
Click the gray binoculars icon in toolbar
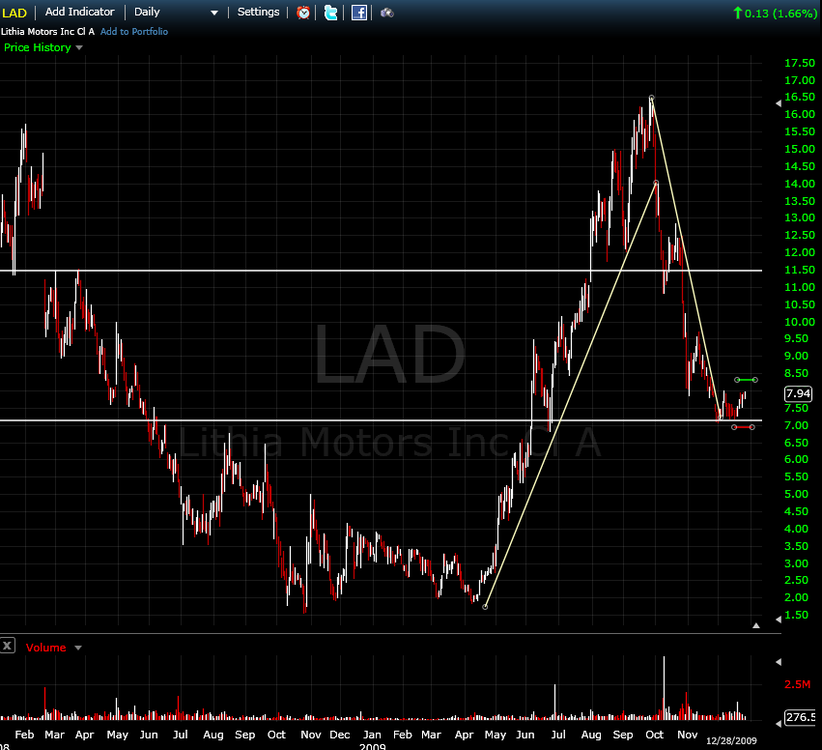point(387,13)
